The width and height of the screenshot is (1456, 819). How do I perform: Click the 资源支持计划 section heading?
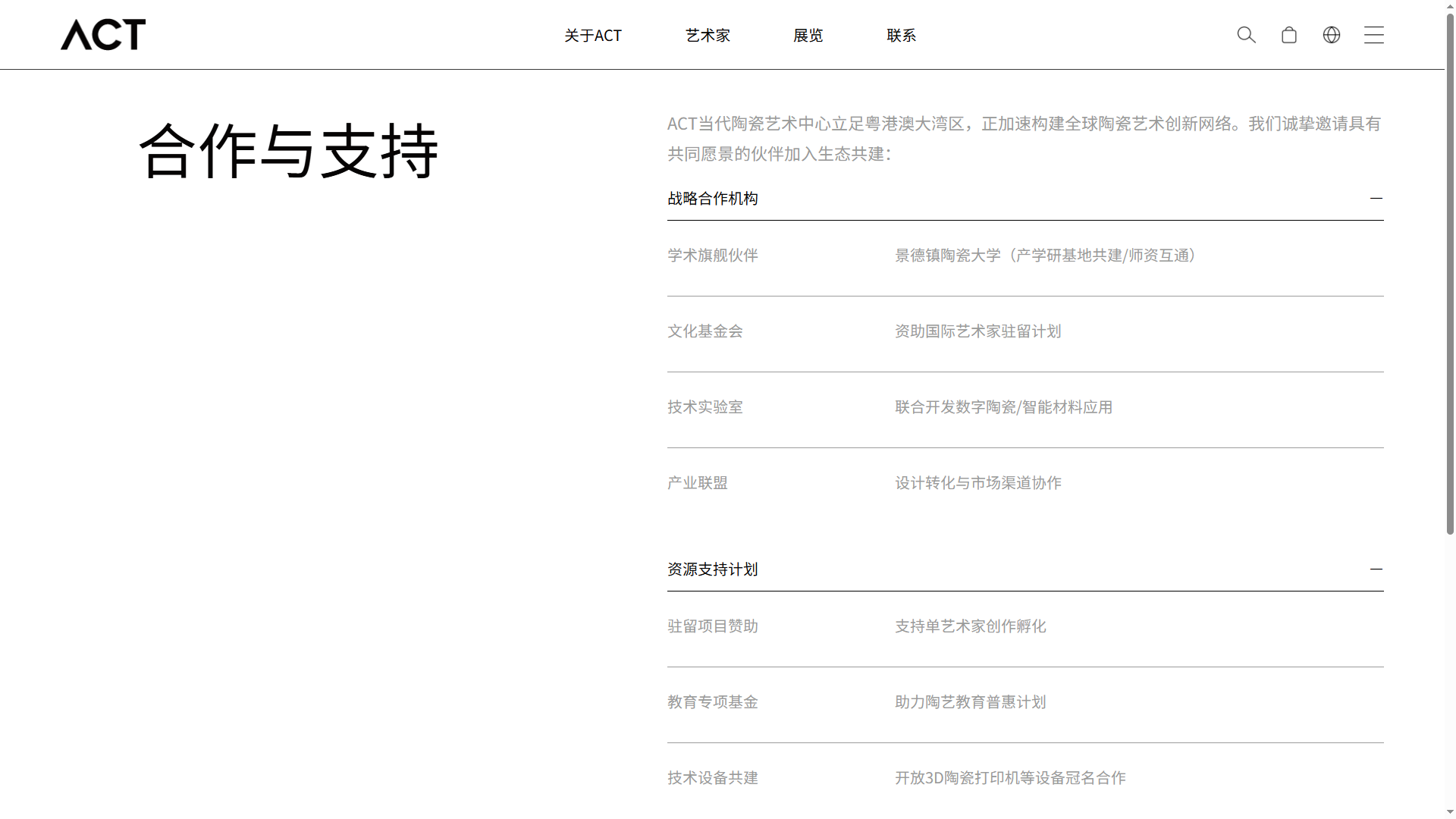[x=713, y=570]
